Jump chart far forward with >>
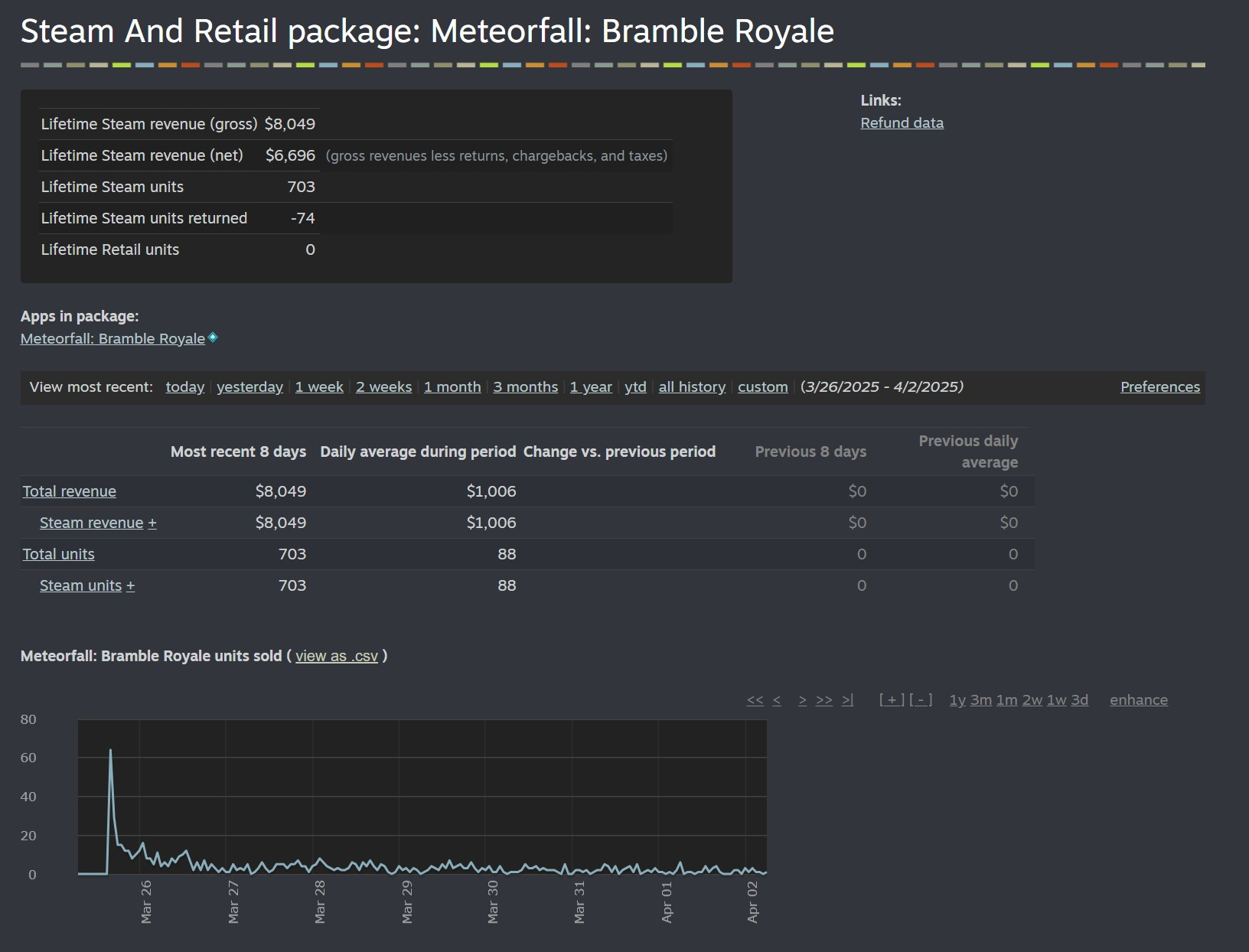The height and width of the screenshot is (952, 1249). [x=823, y=699]
